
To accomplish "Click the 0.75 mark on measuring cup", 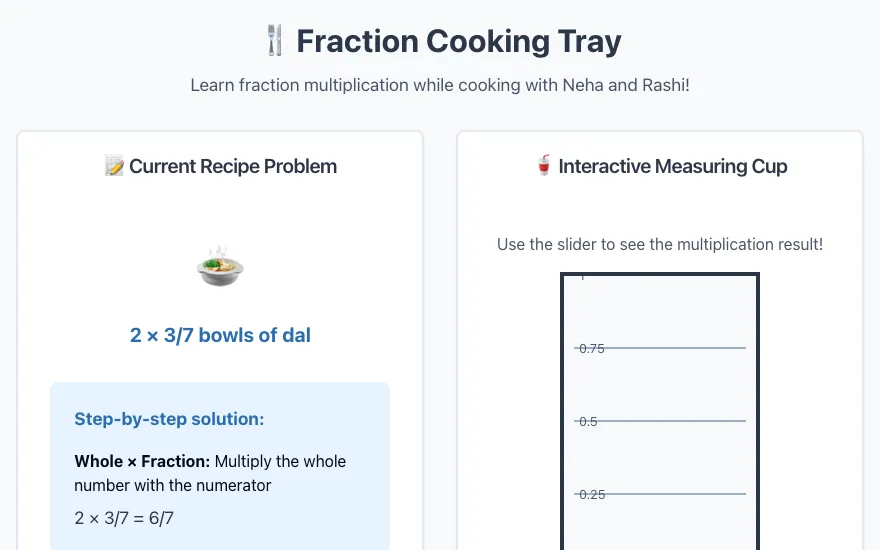I will pos(592,349).
